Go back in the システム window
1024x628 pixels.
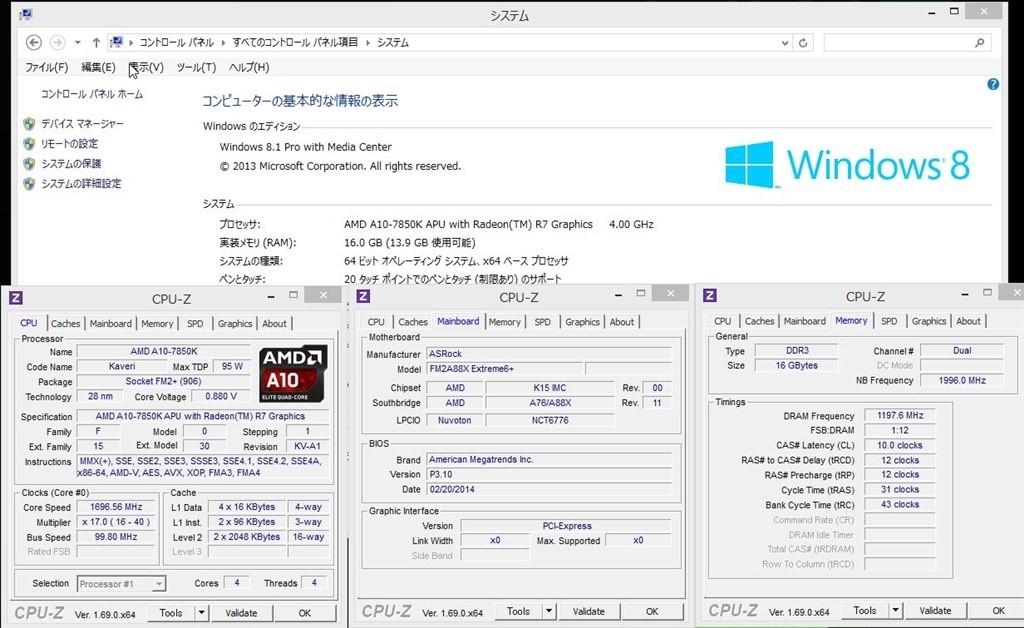click(x=33, y=42)
